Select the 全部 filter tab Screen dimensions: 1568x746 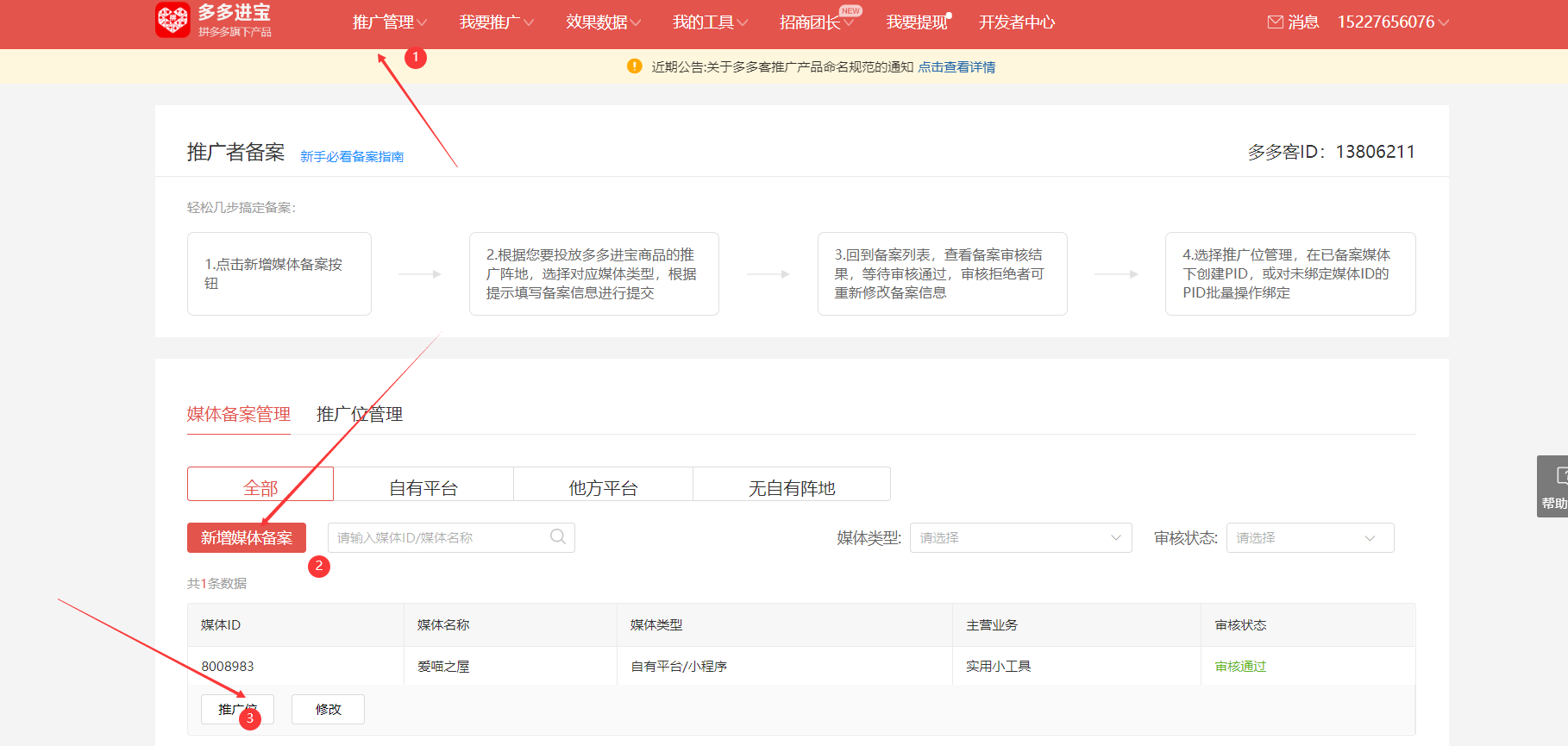pyautogui.click(x=260, y=485)
